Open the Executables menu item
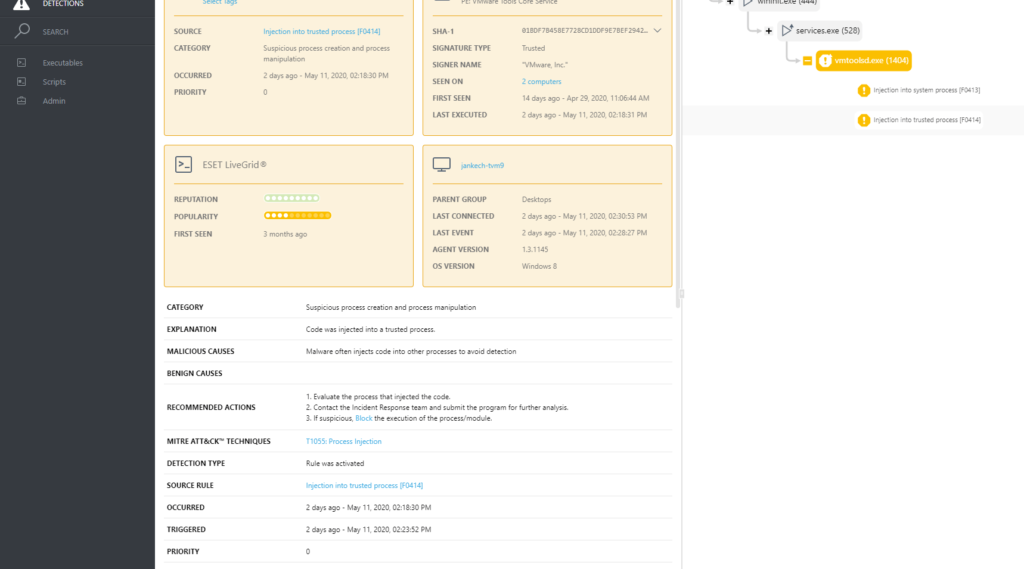Viewport: 1024px width, 569px height. pyautogui.click(x=62, y=63)
